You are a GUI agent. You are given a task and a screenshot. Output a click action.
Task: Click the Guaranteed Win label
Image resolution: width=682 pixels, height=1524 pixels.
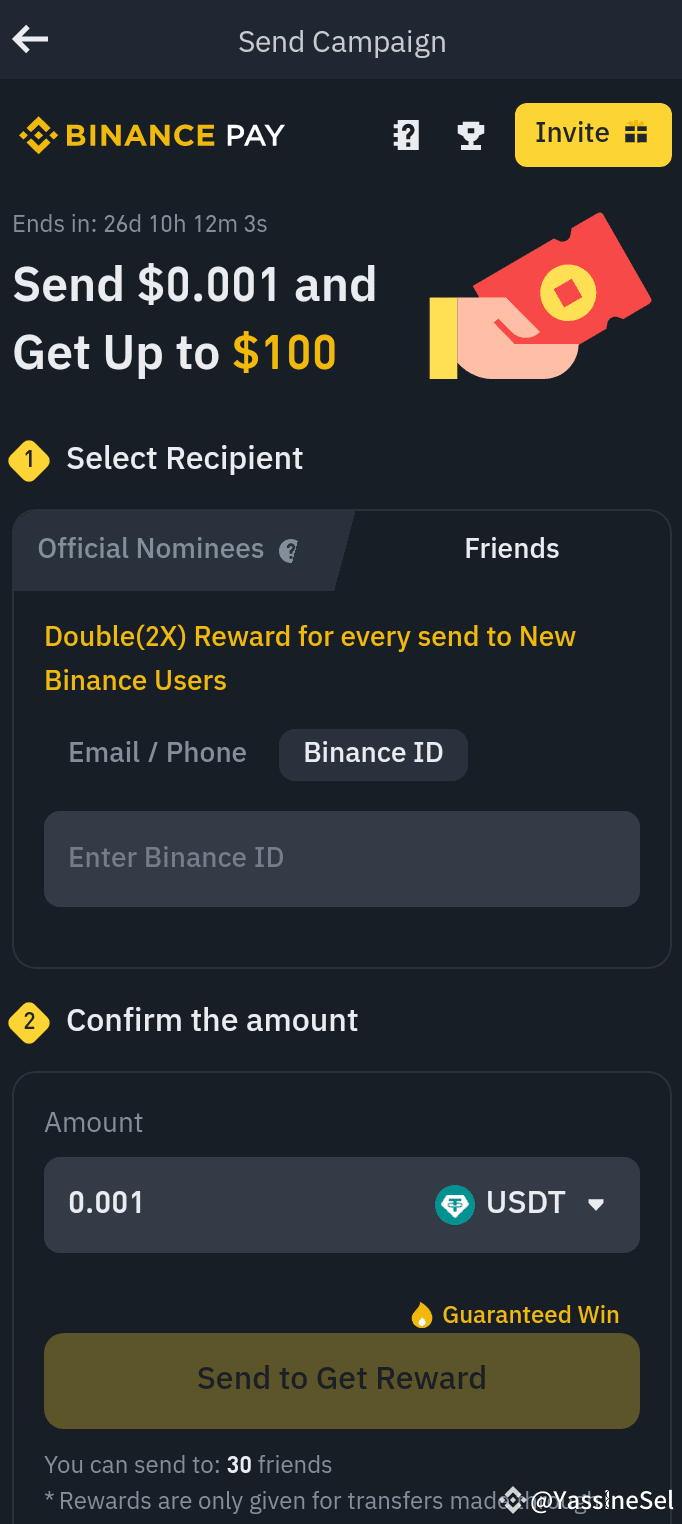coord(531,1315)
